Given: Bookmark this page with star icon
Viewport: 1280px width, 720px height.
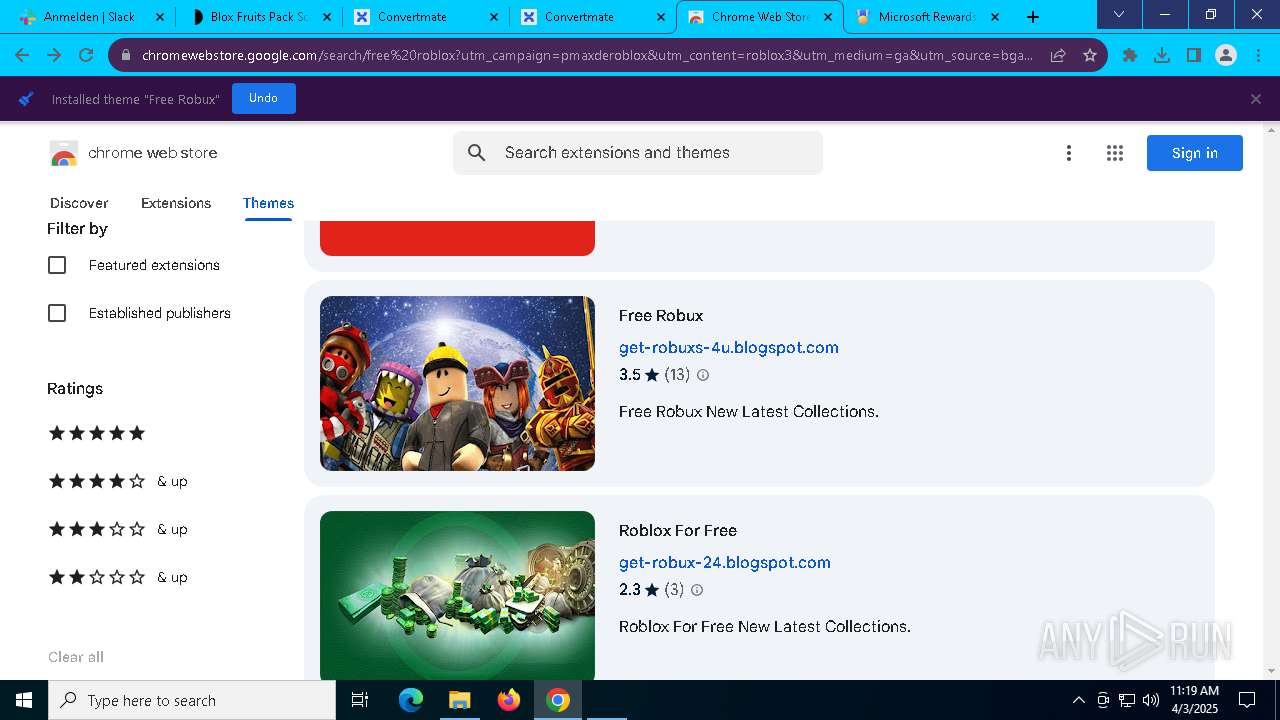Looking at the screenshot, I should click(x=1090, y=55).
